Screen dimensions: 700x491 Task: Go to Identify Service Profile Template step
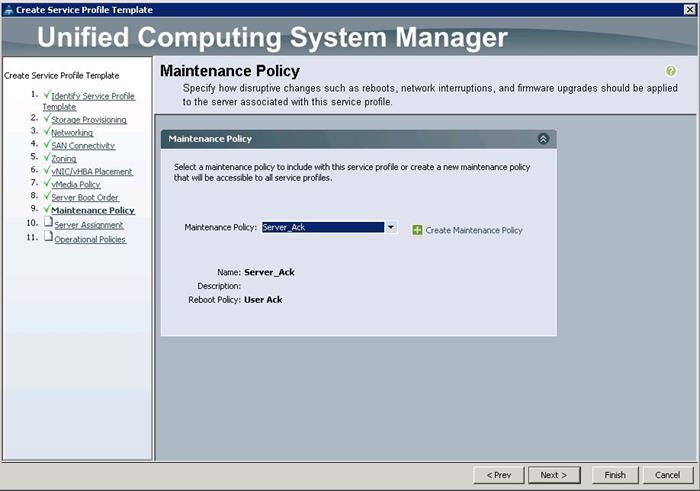pyautogui.click(x=89, y=101)
